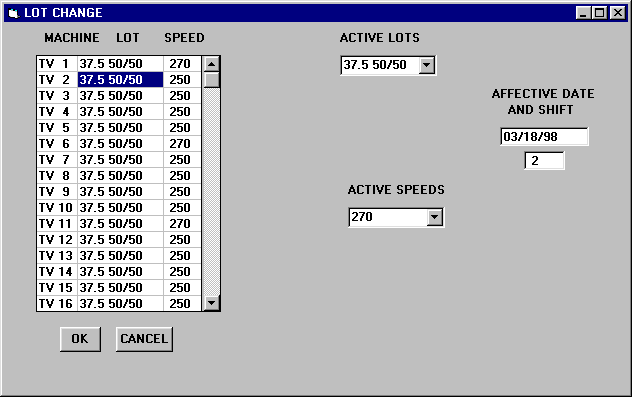Select lot cell in TV 5 row

pos(121,128)
